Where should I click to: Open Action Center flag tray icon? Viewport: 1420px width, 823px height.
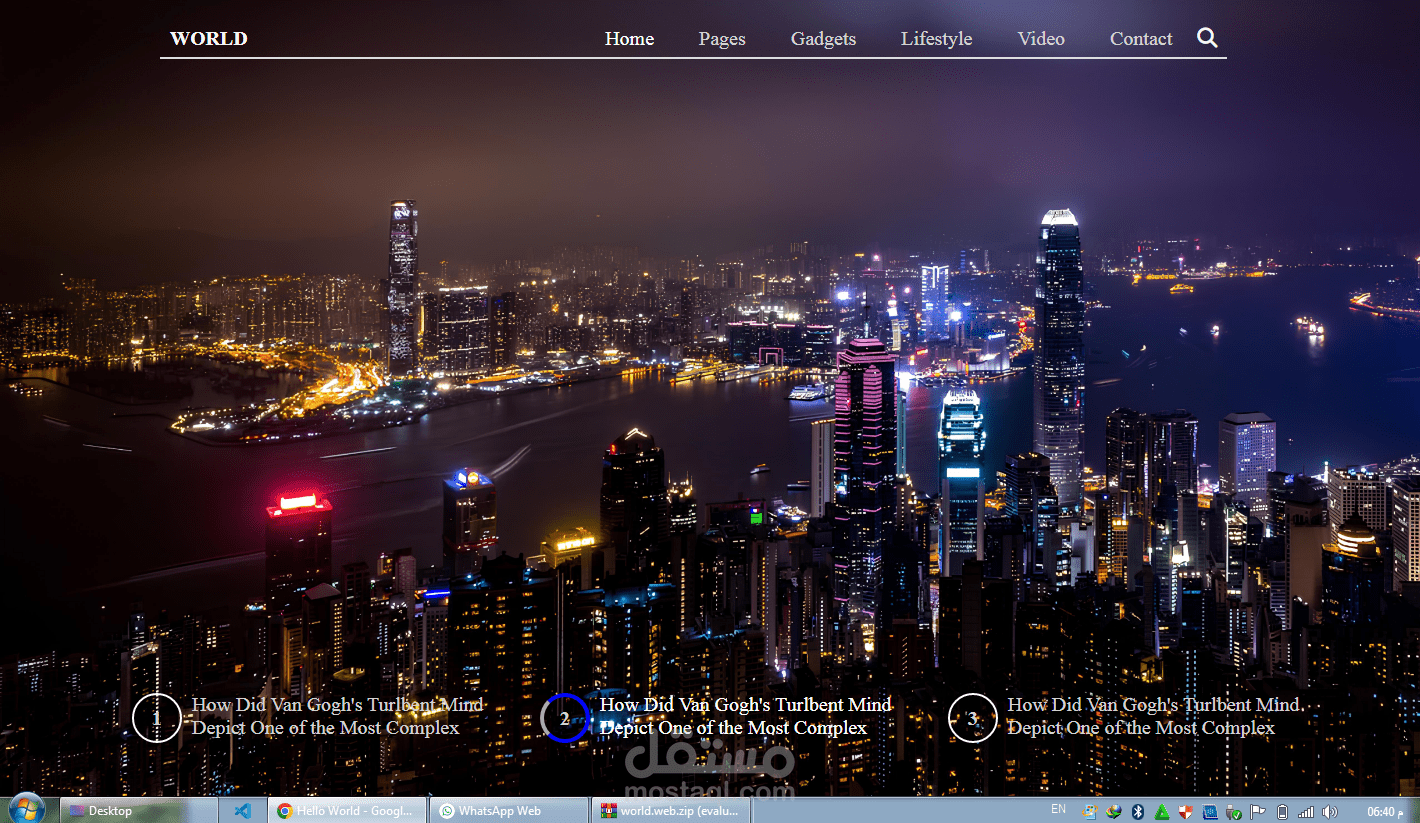pyautogui.click(x=1258, y=811)
